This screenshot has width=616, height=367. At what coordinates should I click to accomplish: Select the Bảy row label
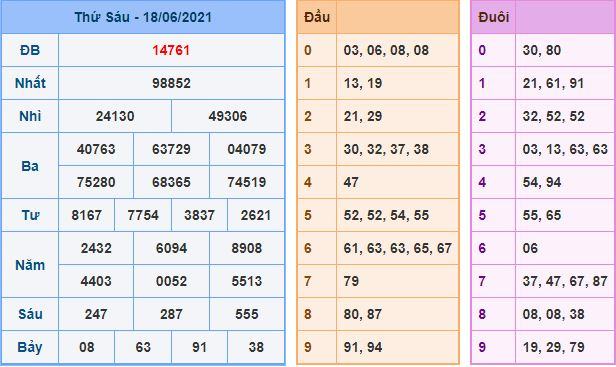click(x=30, y=347)
